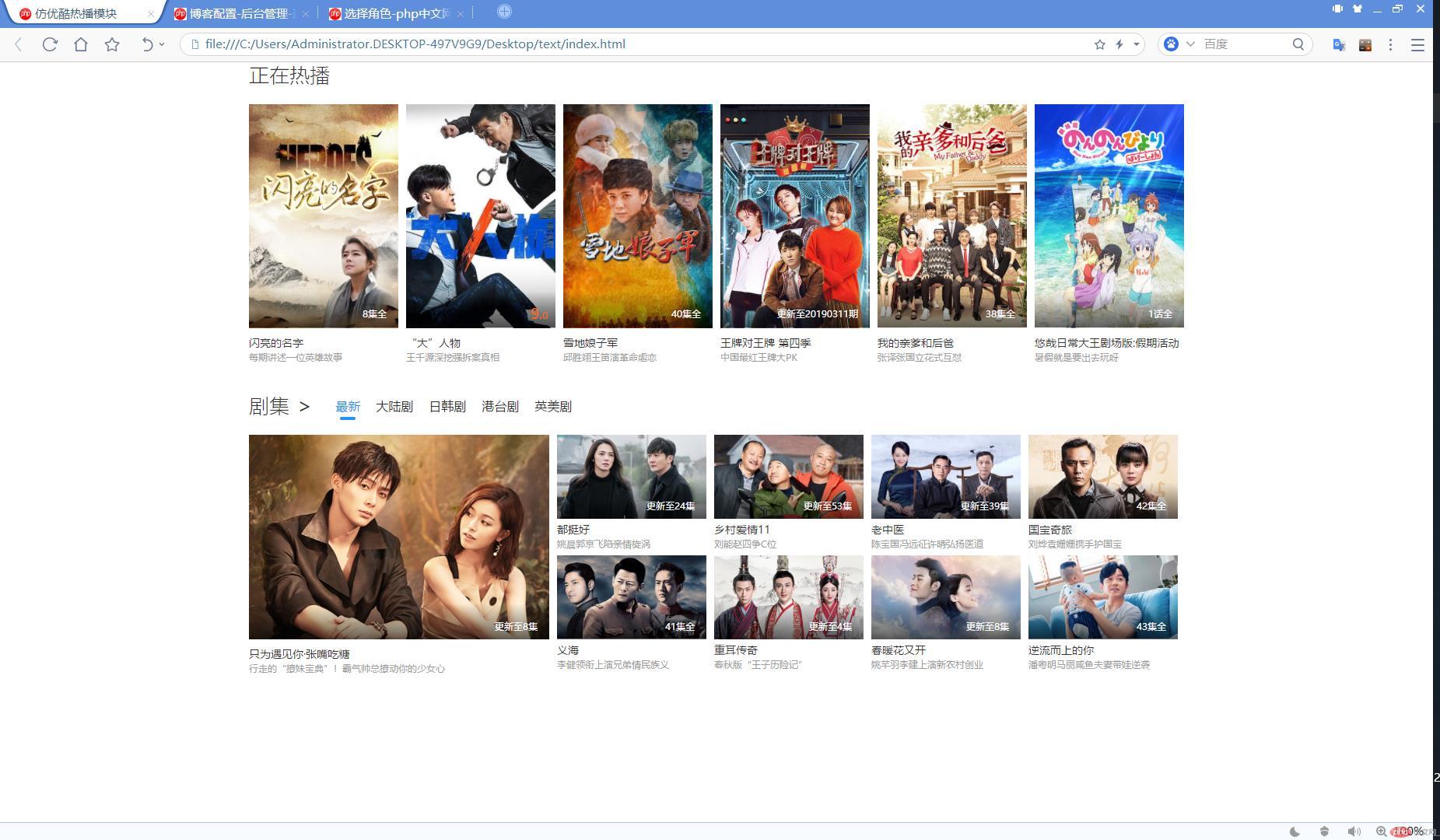Screen dimensions: 1440x840
Task: Open the 王牌对王牌 第四季 poster
Action: click(x=795, y=216)
